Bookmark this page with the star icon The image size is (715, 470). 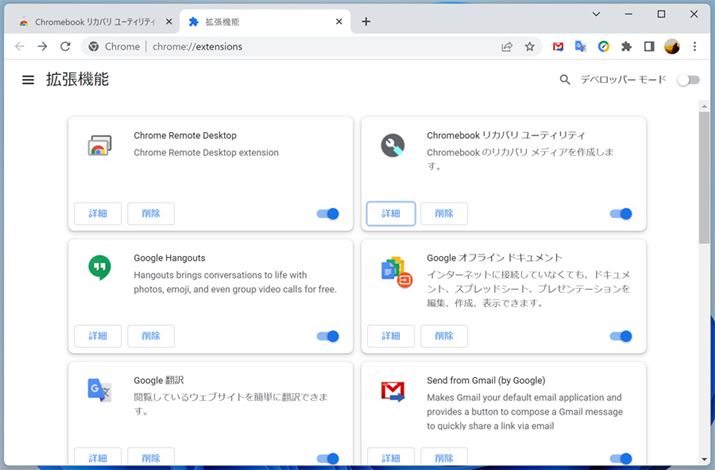click(530, 46)
